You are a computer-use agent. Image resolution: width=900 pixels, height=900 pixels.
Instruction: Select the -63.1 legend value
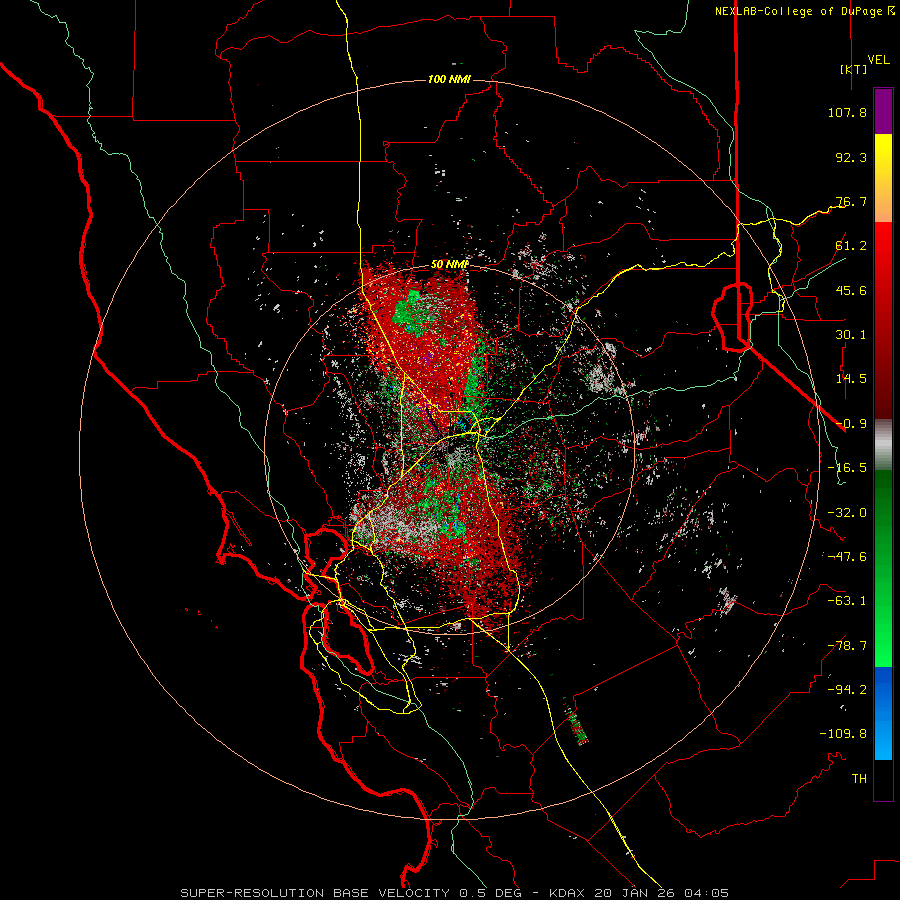pos(847,601)
